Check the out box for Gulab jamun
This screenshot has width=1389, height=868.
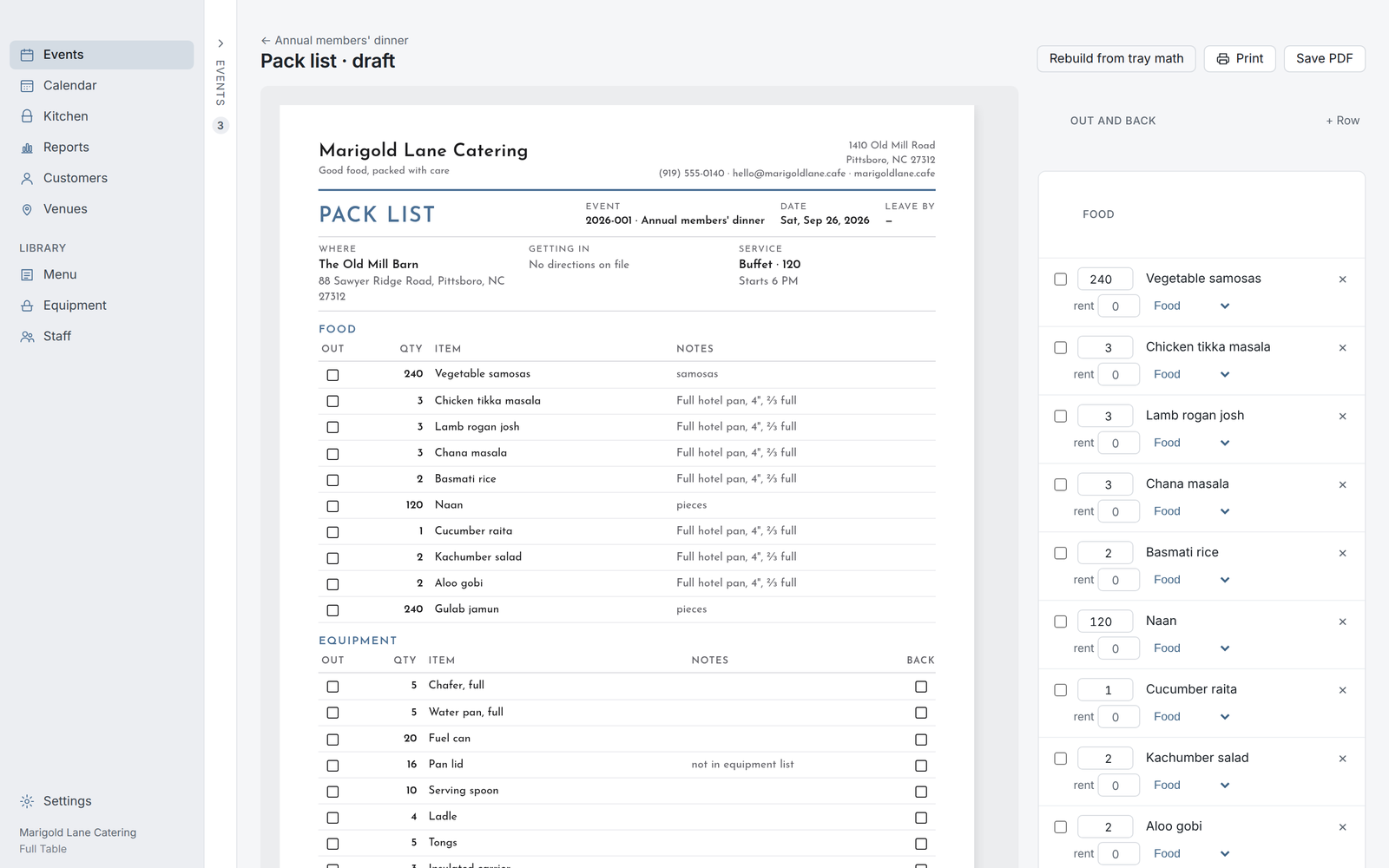tap(332, 610)
